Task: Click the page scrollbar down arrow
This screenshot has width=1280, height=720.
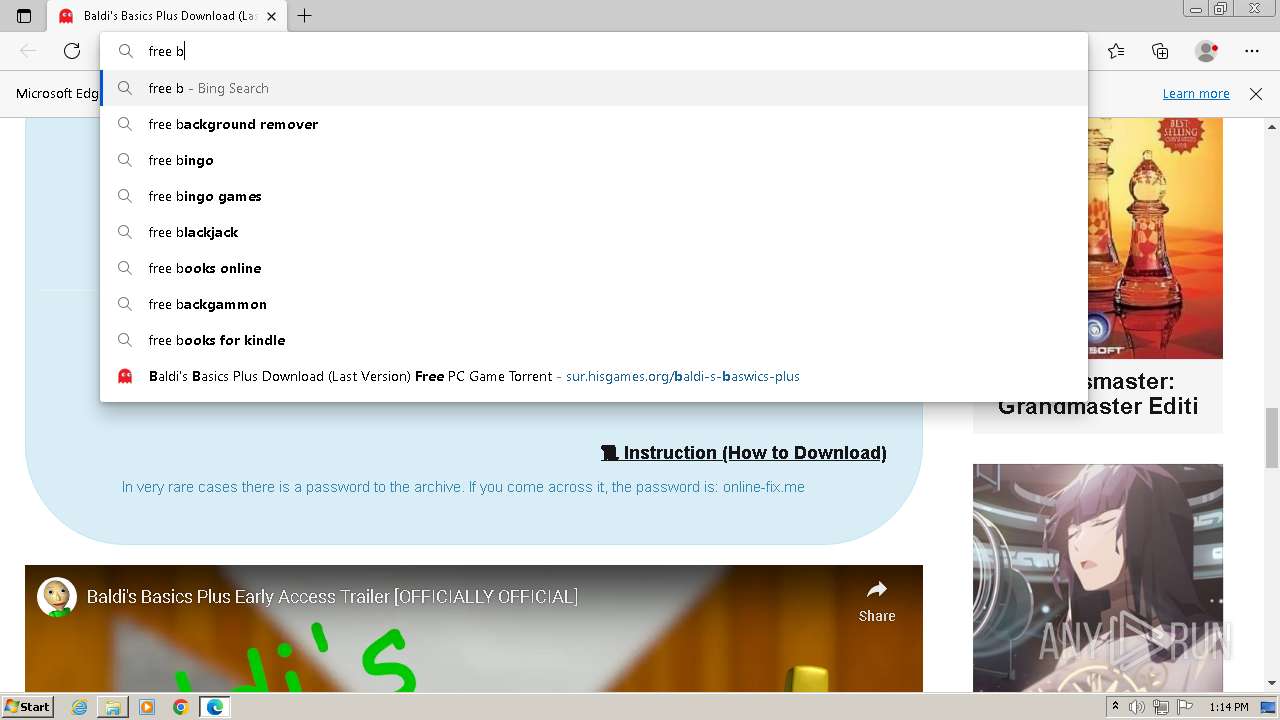Action: (x=1272, y=684)
